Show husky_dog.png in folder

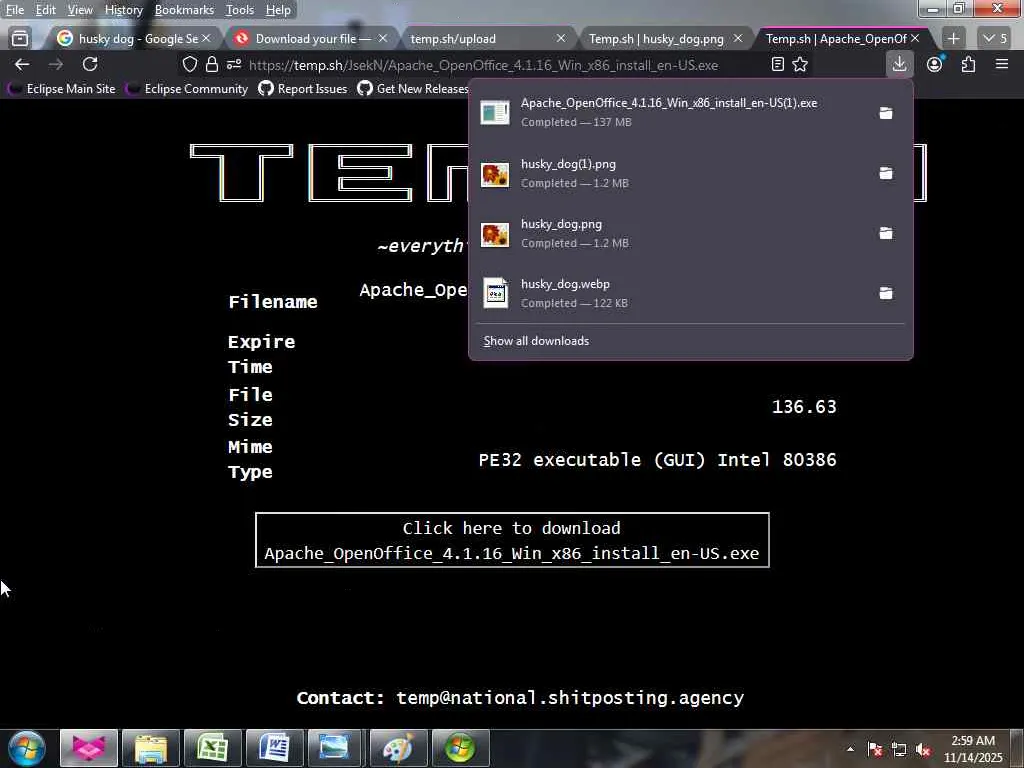click(886, 233)
